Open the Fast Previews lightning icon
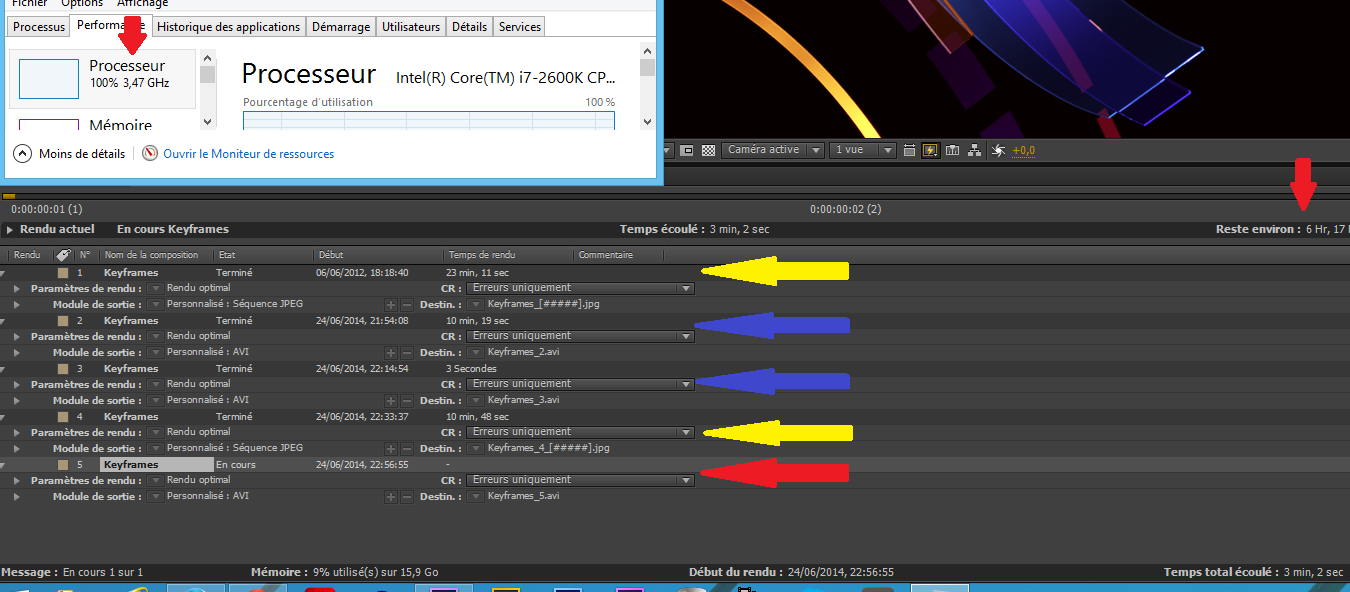 [931, 150]
